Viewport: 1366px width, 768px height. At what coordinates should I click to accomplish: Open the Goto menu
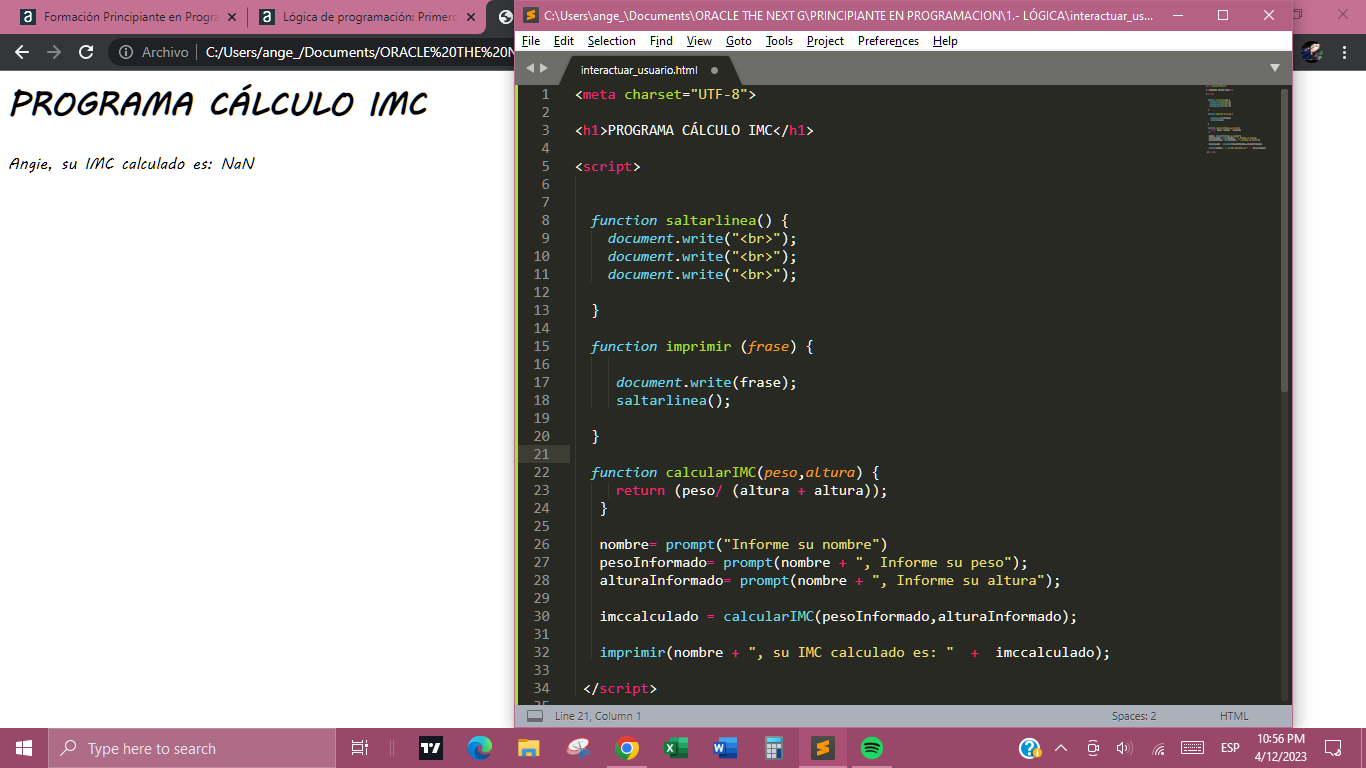(739, 41)
